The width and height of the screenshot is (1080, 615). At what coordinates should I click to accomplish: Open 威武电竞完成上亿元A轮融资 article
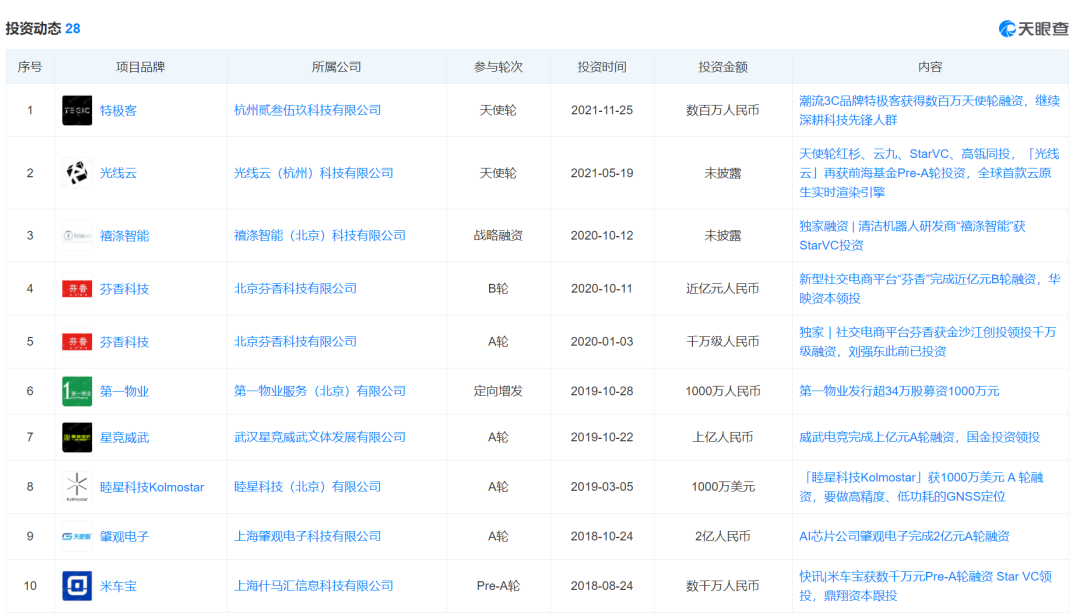[x=920, y=437]
